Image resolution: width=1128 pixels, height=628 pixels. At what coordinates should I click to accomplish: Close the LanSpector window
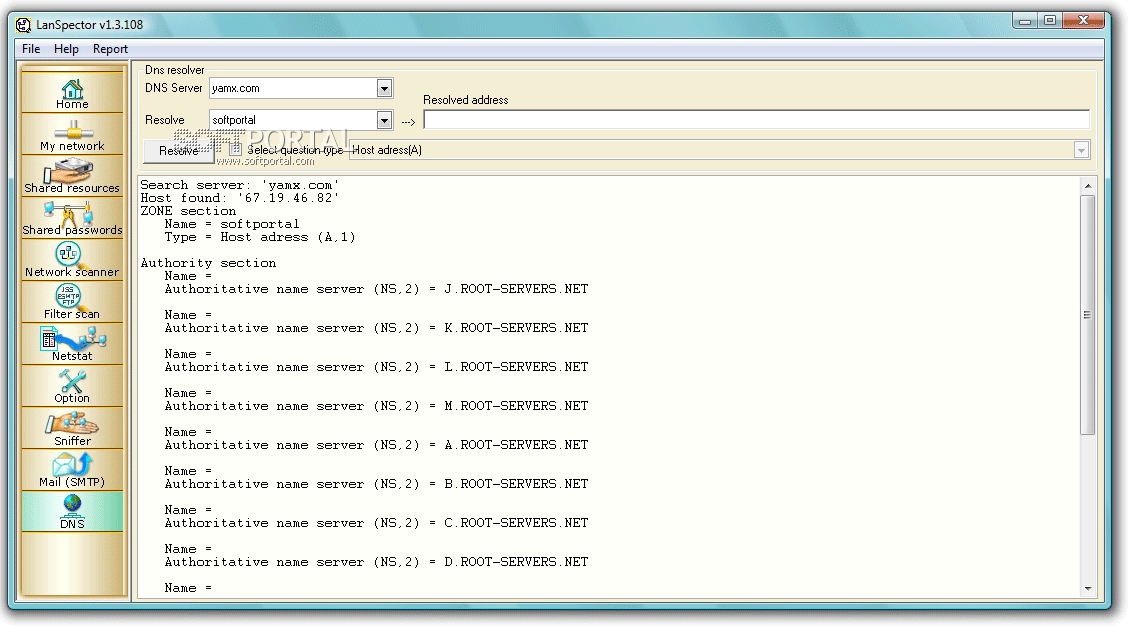tap(1083, 21)
